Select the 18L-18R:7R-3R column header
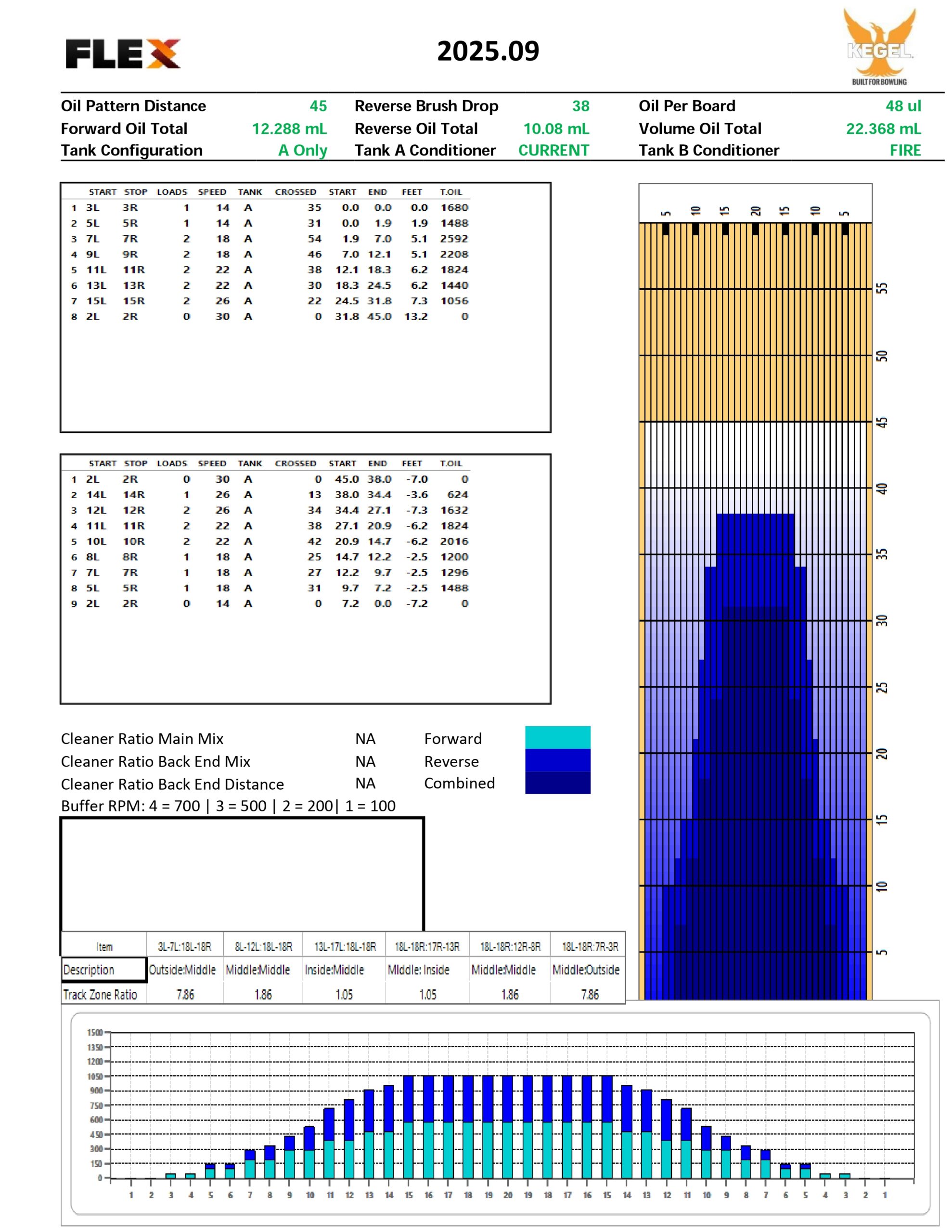Image resolution: width=952 pixels, height=1232 pixels. tap(590, 946)
